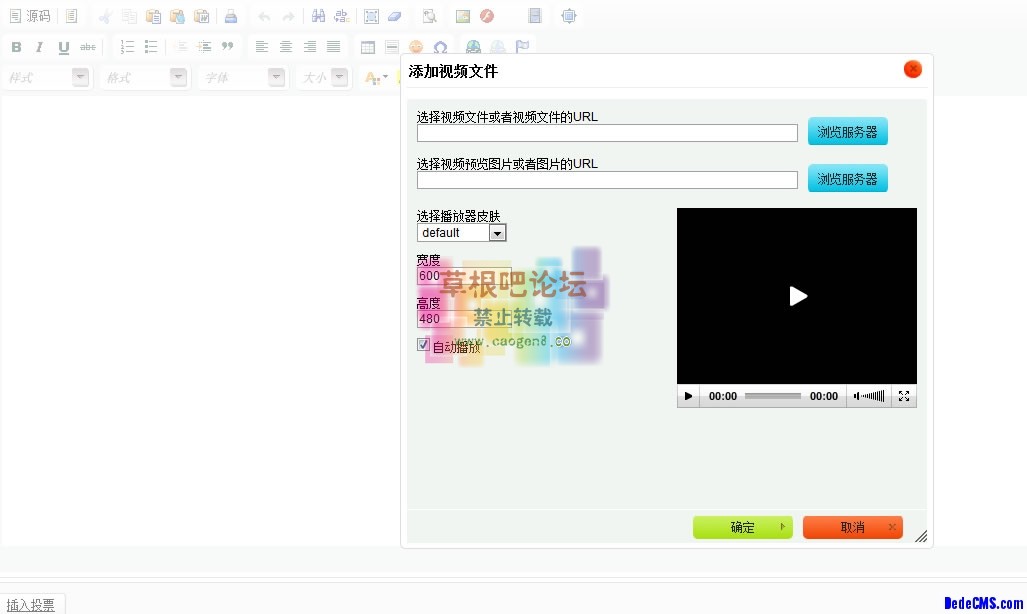Expand the 样式 style dropdown
The width and height of the screenshot is (1027, 614).
click(x=80, y=77)
